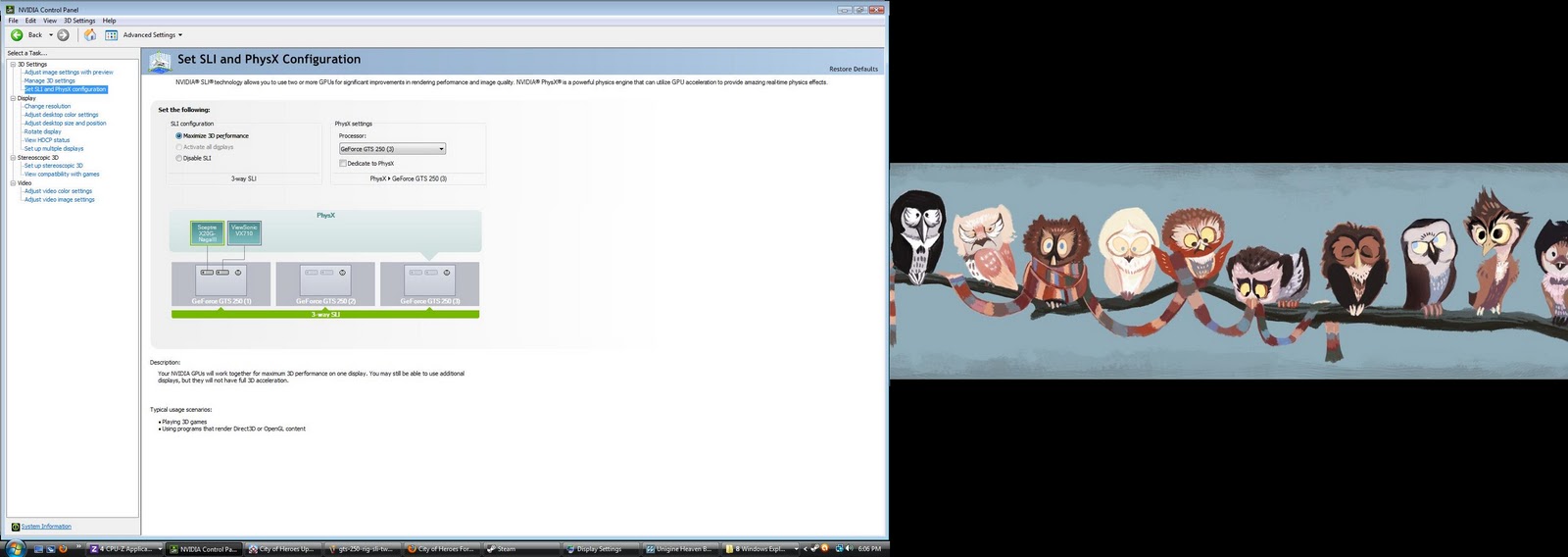Open the Rotate display task
1568x557 pixels.
[42, 132]
